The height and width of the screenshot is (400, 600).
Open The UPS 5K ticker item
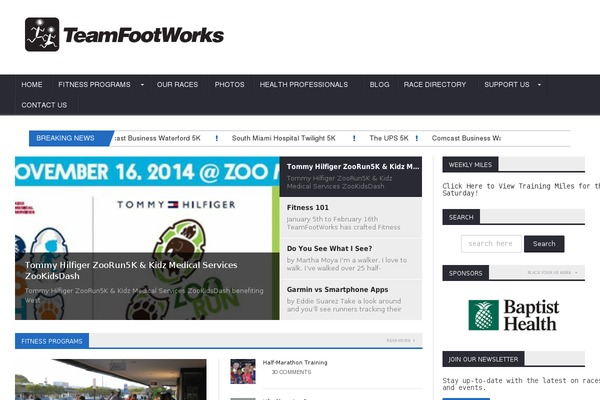click(389, 138)
